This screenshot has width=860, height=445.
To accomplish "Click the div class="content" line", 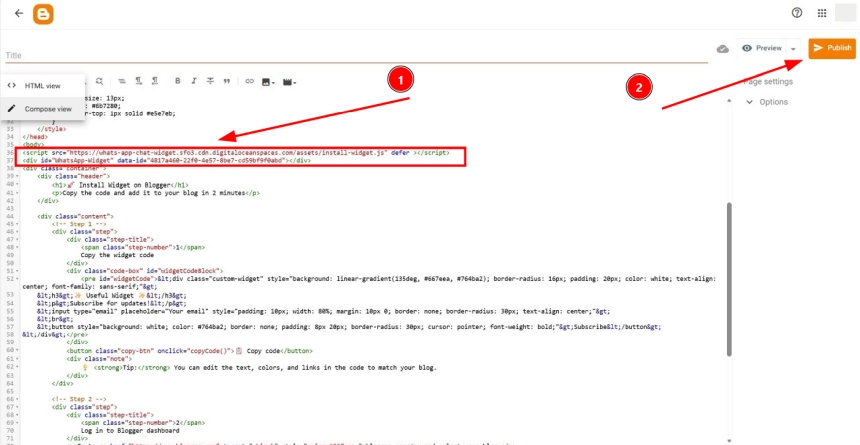I will (75, 216).
